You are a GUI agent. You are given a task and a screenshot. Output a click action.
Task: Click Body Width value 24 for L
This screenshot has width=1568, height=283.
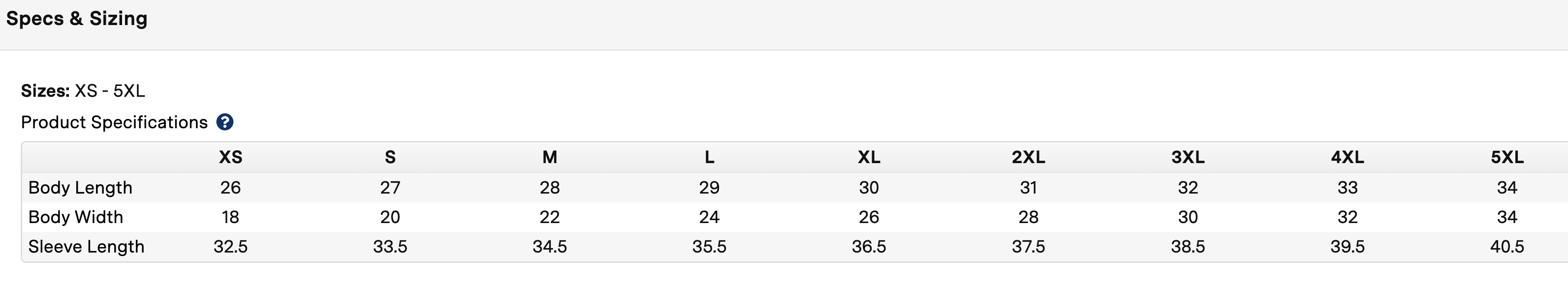(709, 217)
